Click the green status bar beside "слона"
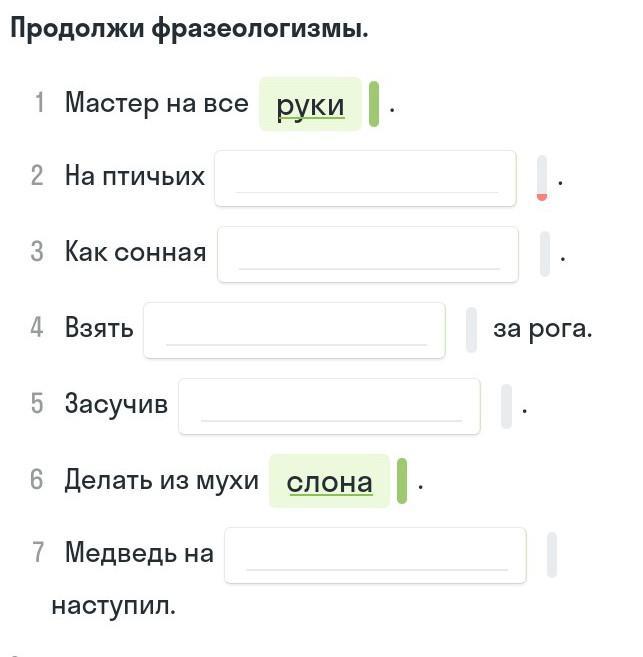 [402, 481]
